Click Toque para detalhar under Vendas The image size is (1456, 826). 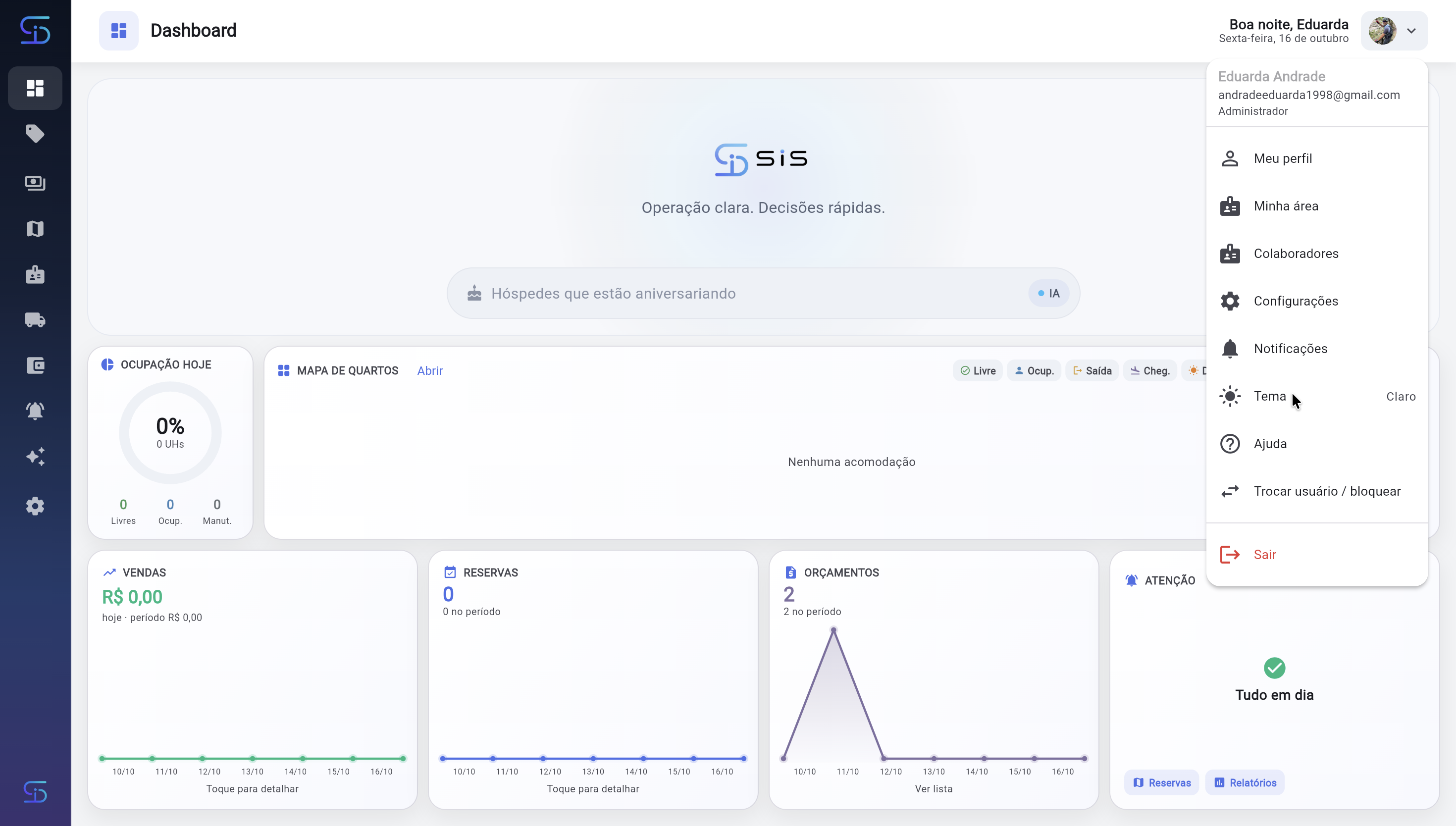(x=253, y=789)
